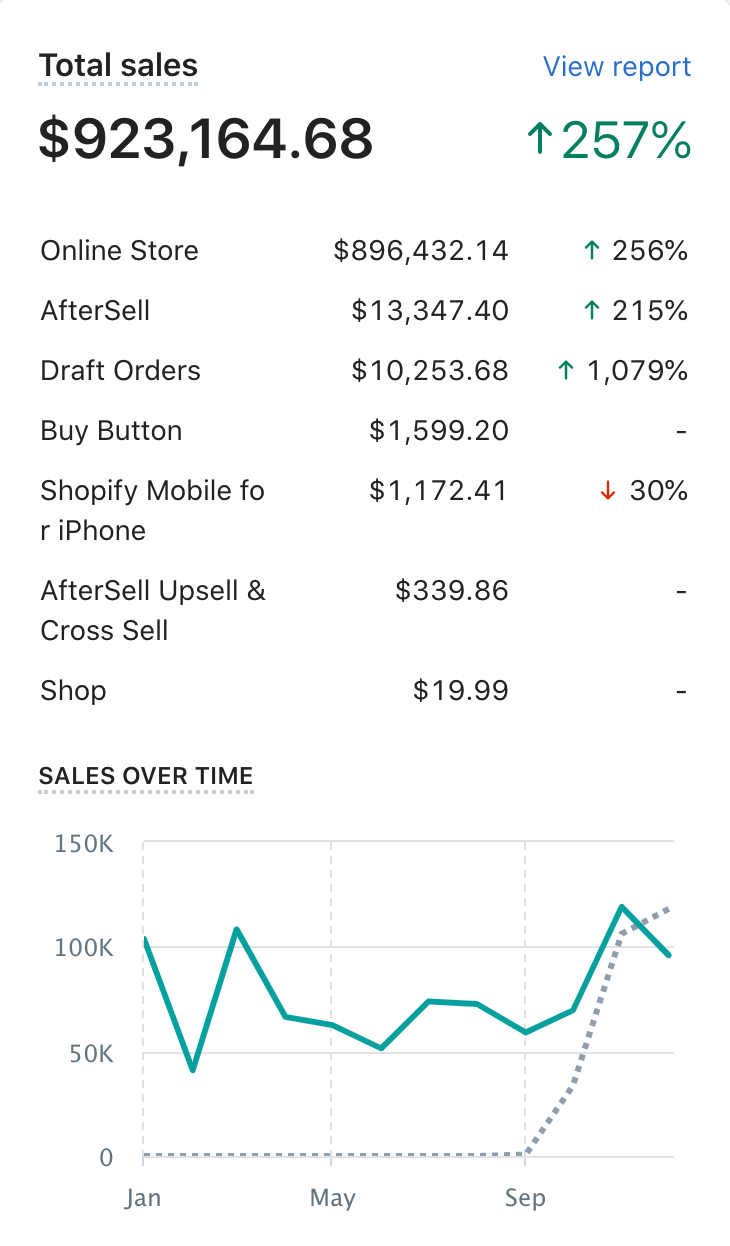The height and width of the screenshot is (1246, 730).
Task: Click Shopify Mobile for iPhone label
Action: 152,510
